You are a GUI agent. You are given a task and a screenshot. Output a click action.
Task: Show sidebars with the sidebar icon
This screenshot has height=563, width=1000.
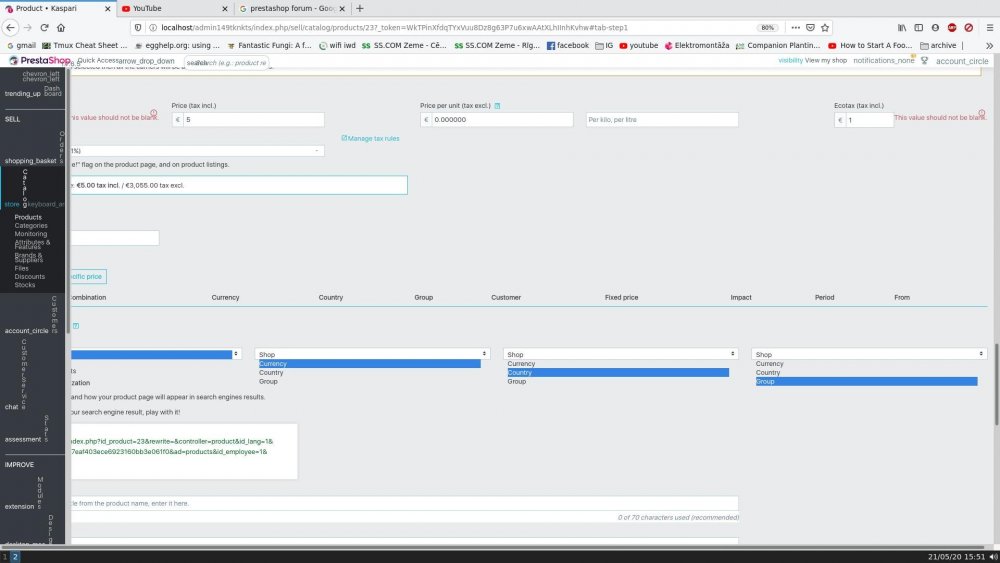(918, 27)
